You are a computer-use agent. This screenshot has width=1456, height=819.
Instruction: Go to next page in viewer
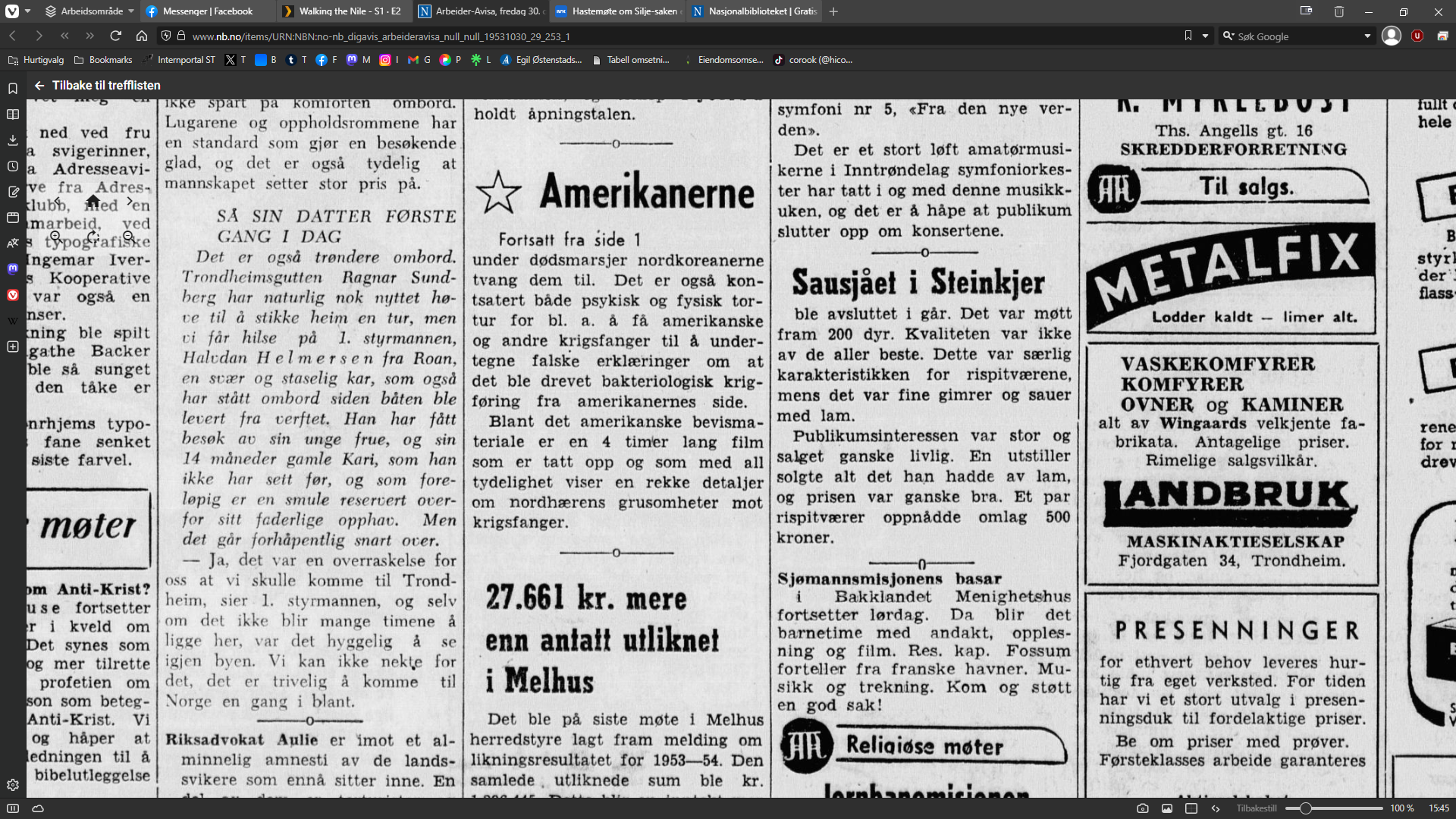click(x=129, y=201)
